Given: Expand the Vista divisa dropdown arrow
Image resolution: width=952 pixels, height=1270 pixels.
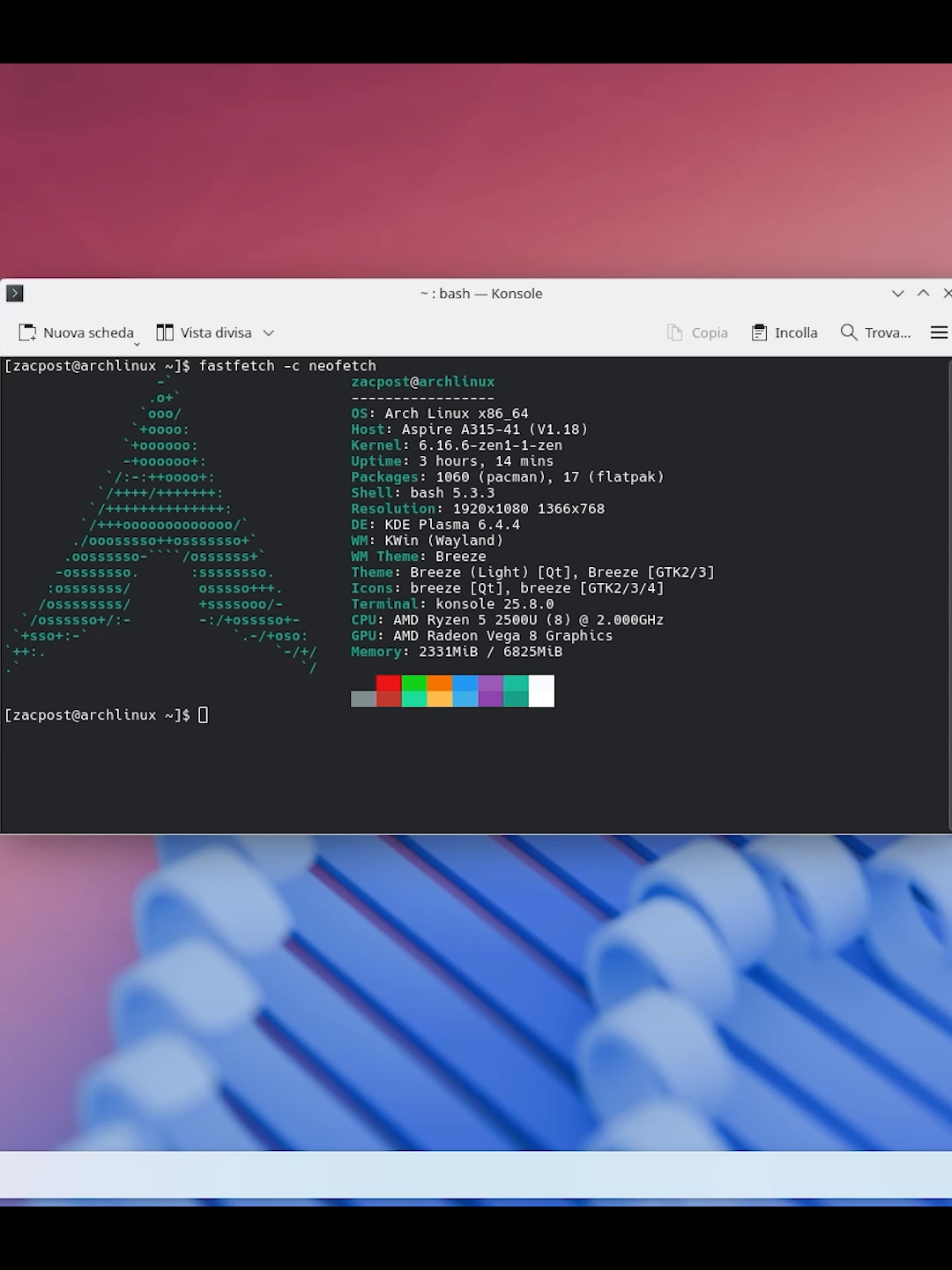Looking at the screenshot, I should coord(268,333).
